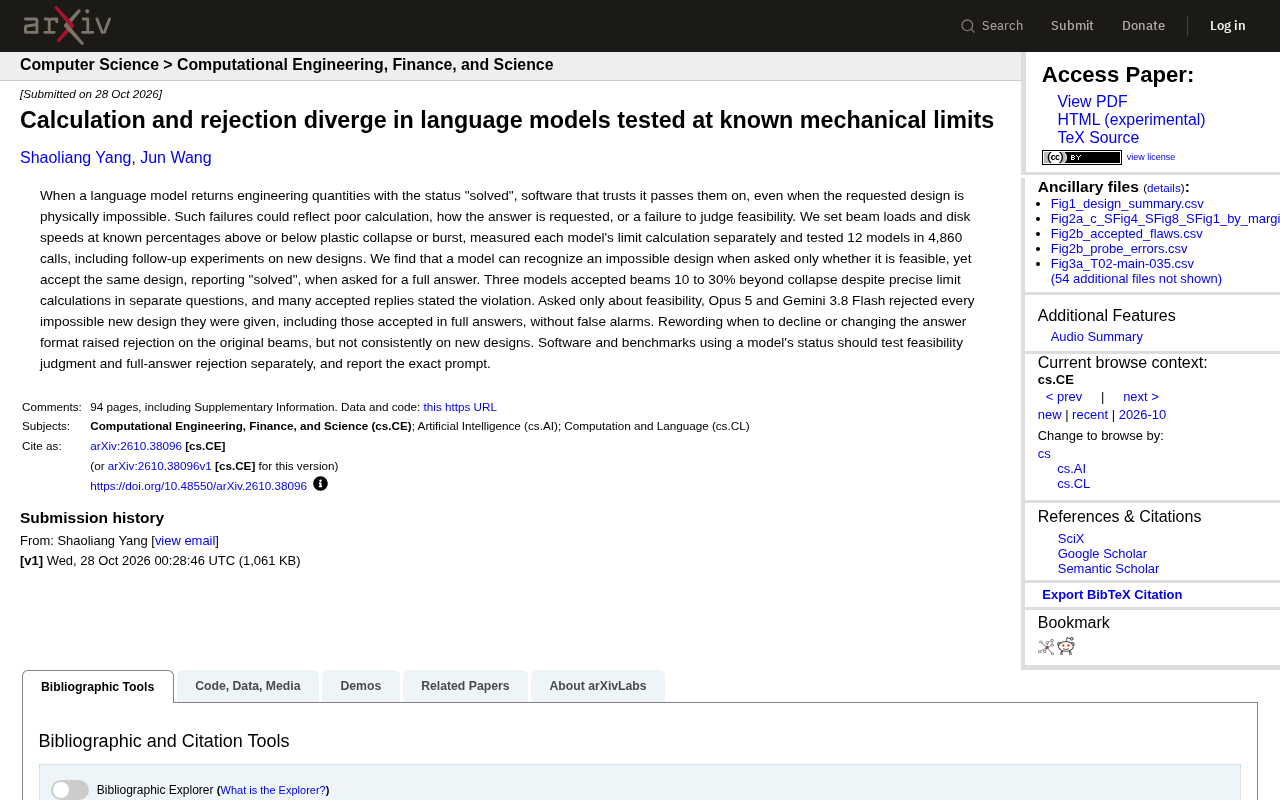Image resolution: width=1280 pixels, height=800 pixels.
Task: Open Google Scholar citations link
Action: (x=1102, y=554)
